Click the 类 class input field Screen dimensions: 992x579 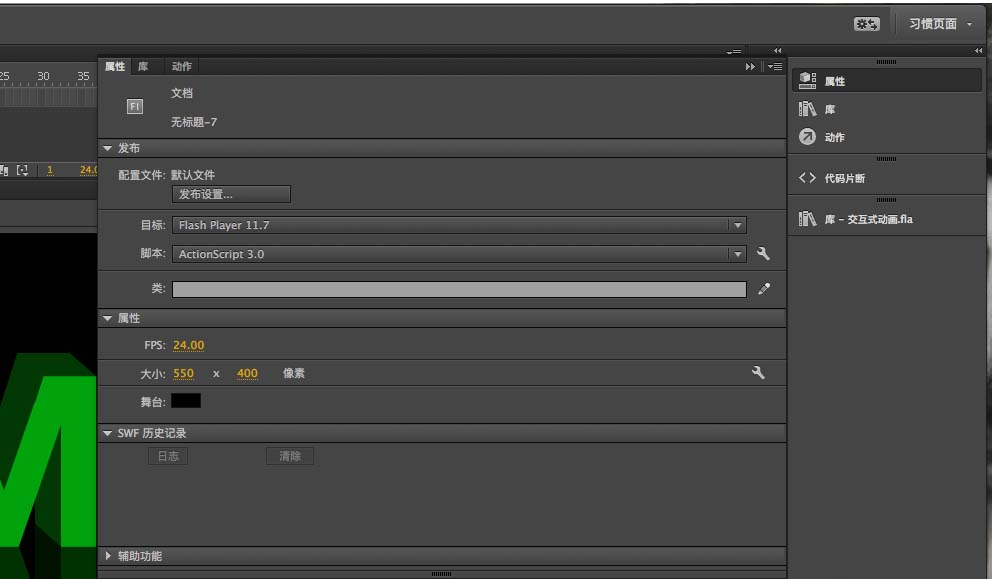point(459,289)
